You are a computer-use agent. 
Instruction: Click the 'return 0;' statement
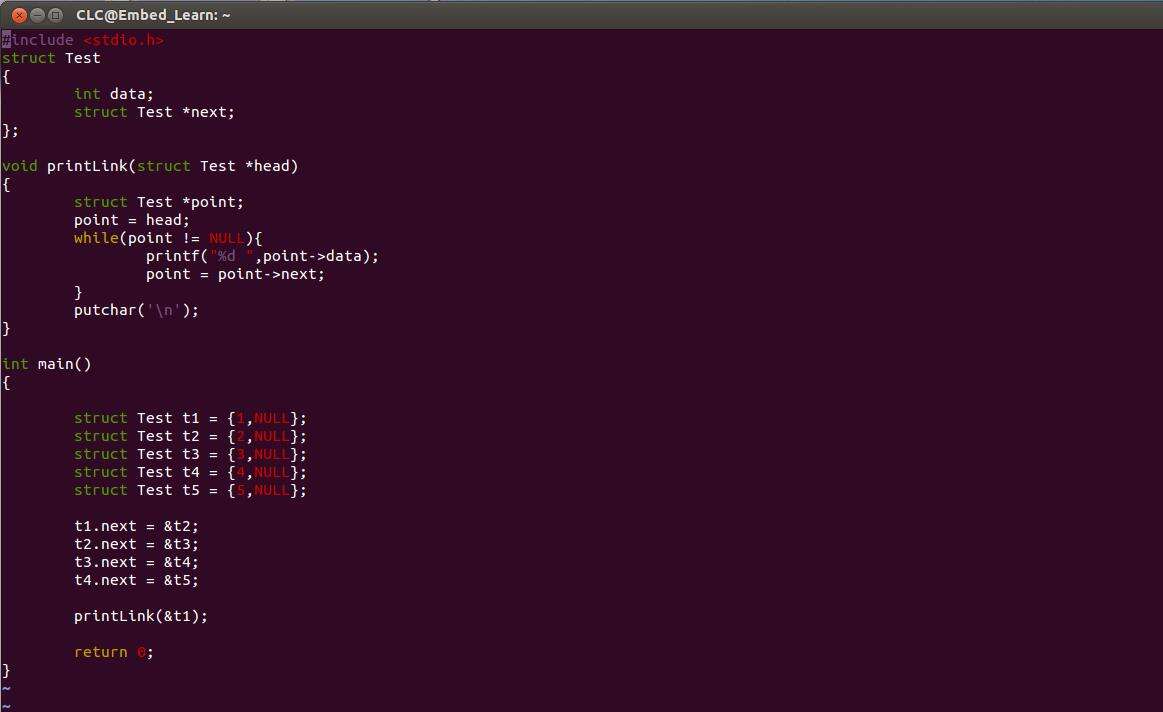(114, 652)
